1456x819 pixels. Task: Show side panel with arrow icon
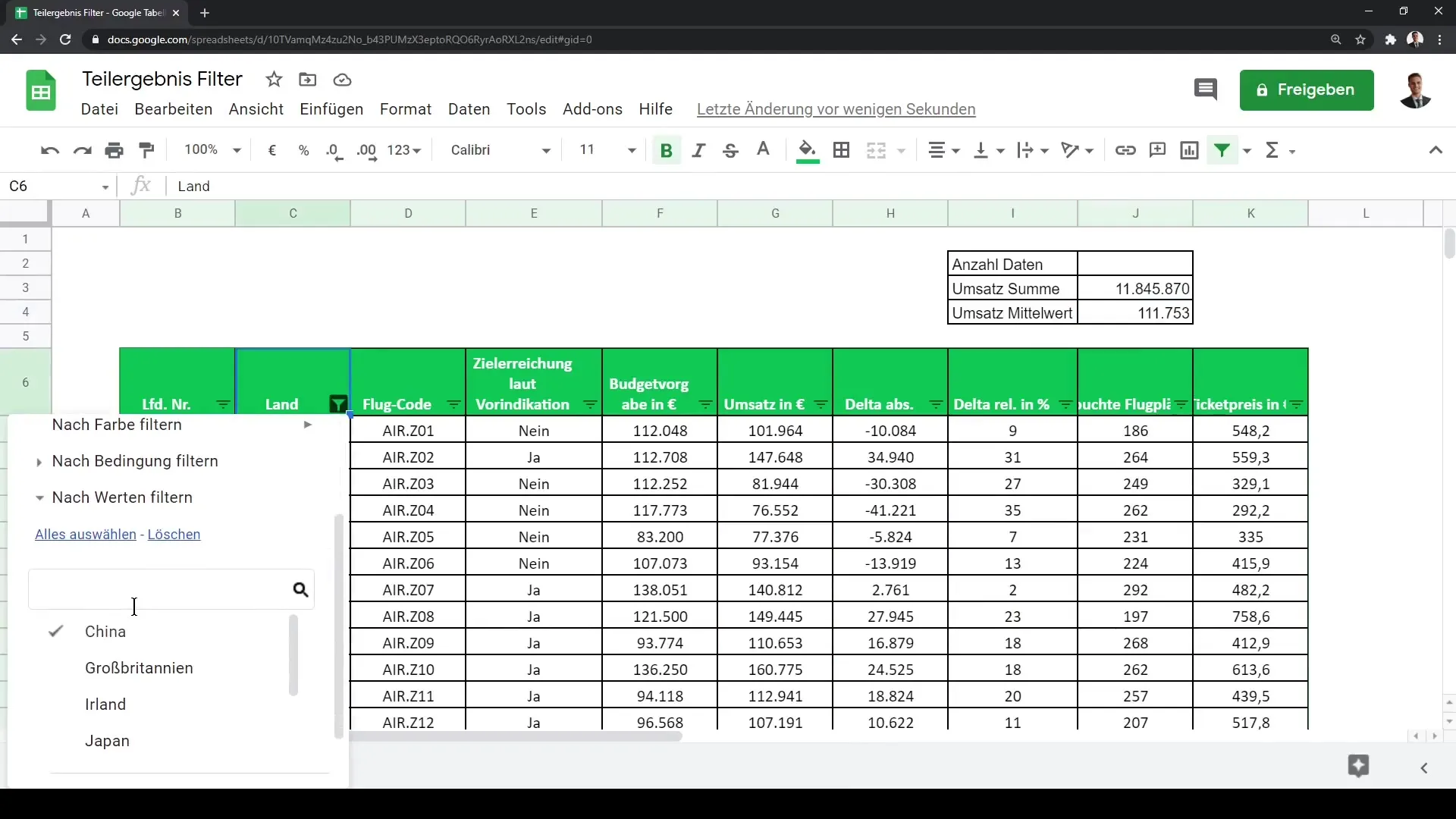tap(1424, 768)
